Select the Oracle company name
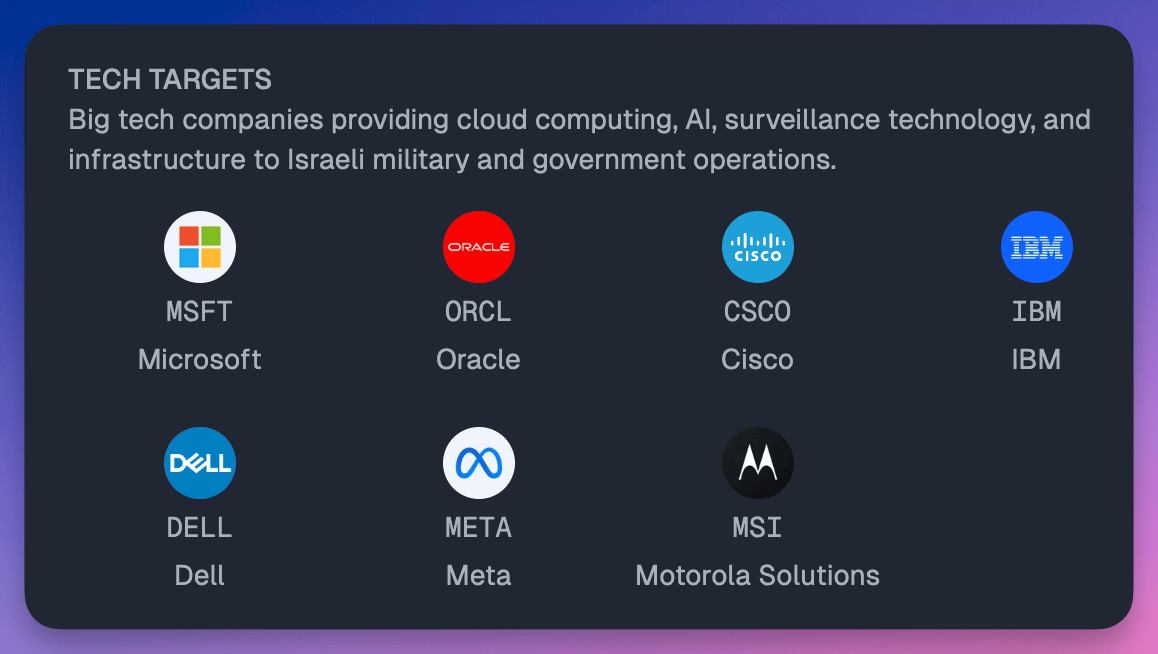Screen dimensions: 1158x654 [479, 359]
